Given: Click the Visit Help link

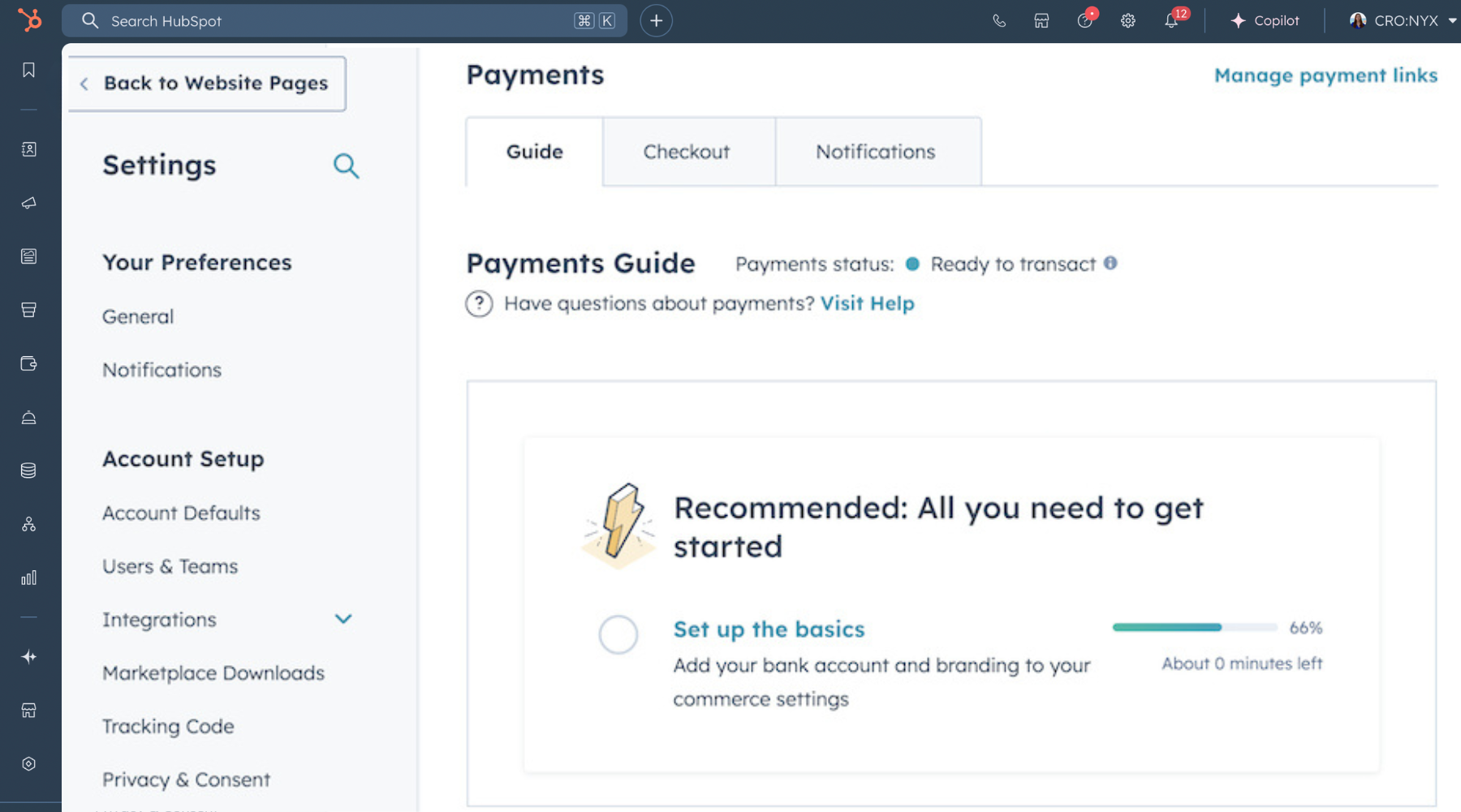Looking at the screenshot, I should [x=867, y=303].
